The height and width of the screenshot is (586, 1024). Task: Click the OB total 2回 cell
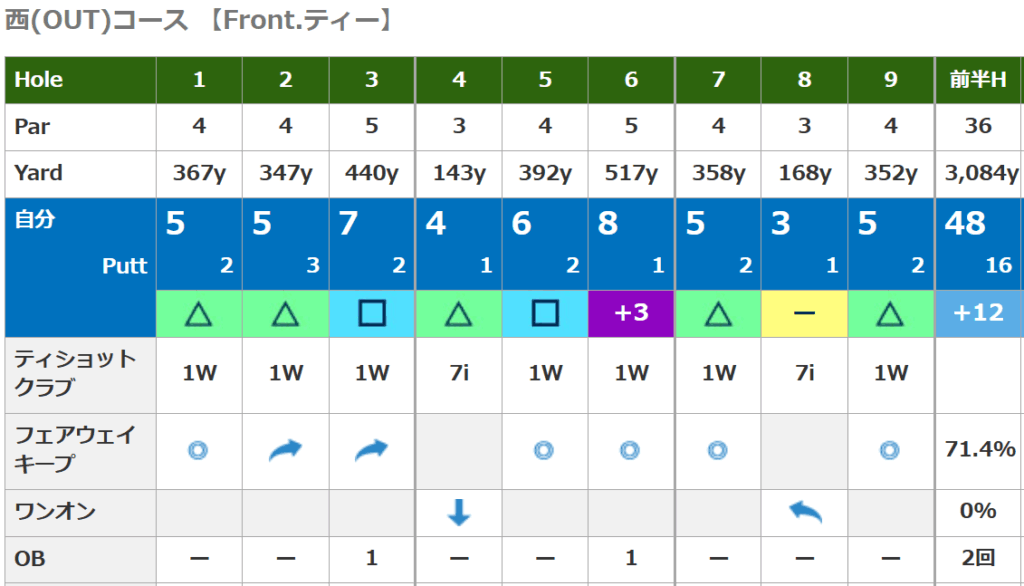pyautogui.click(x=978, y=558)
